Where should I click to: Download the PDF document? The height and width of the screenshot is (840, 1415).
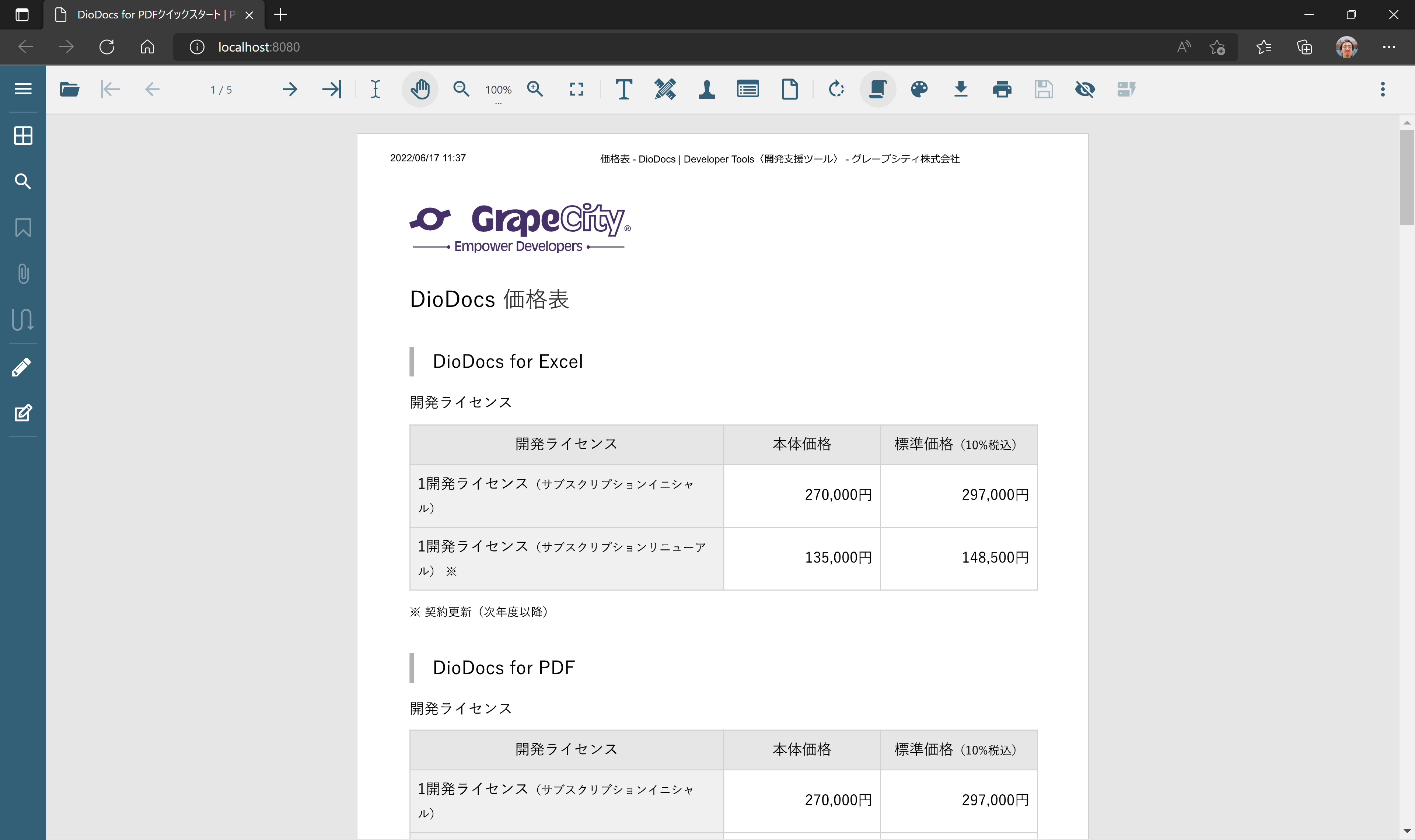[x=961, y=89]
